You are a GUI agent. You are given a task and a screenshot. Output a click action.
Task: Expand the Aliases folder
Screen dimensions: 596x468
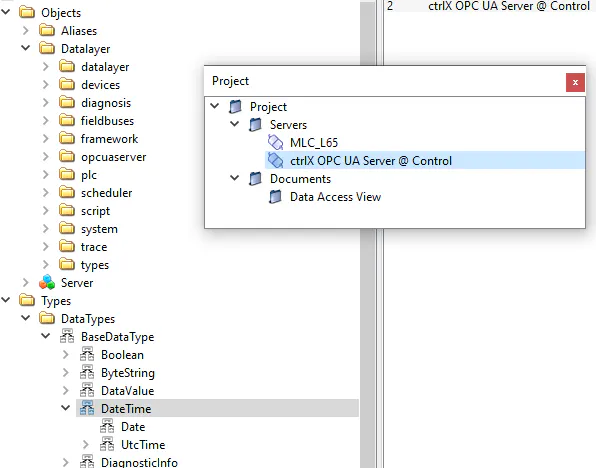pyautogui.click(x=26, y=30)
